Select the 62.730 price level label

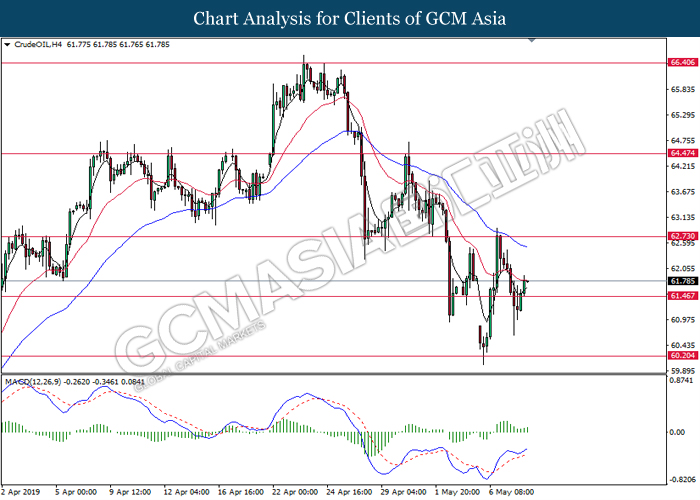tap(683, 236)
